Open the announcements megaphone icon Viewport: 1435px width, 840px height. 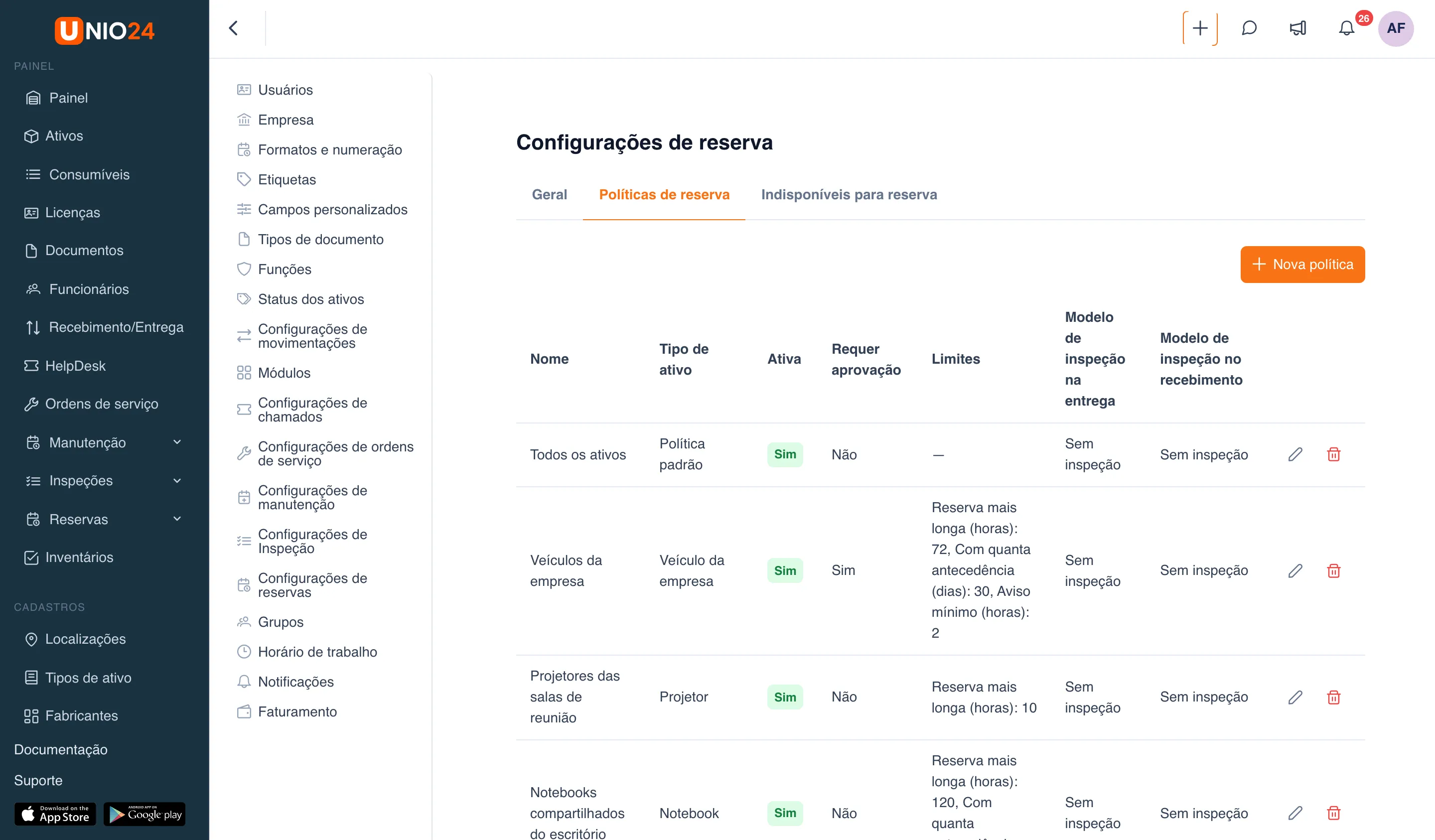pos(1298,28)
